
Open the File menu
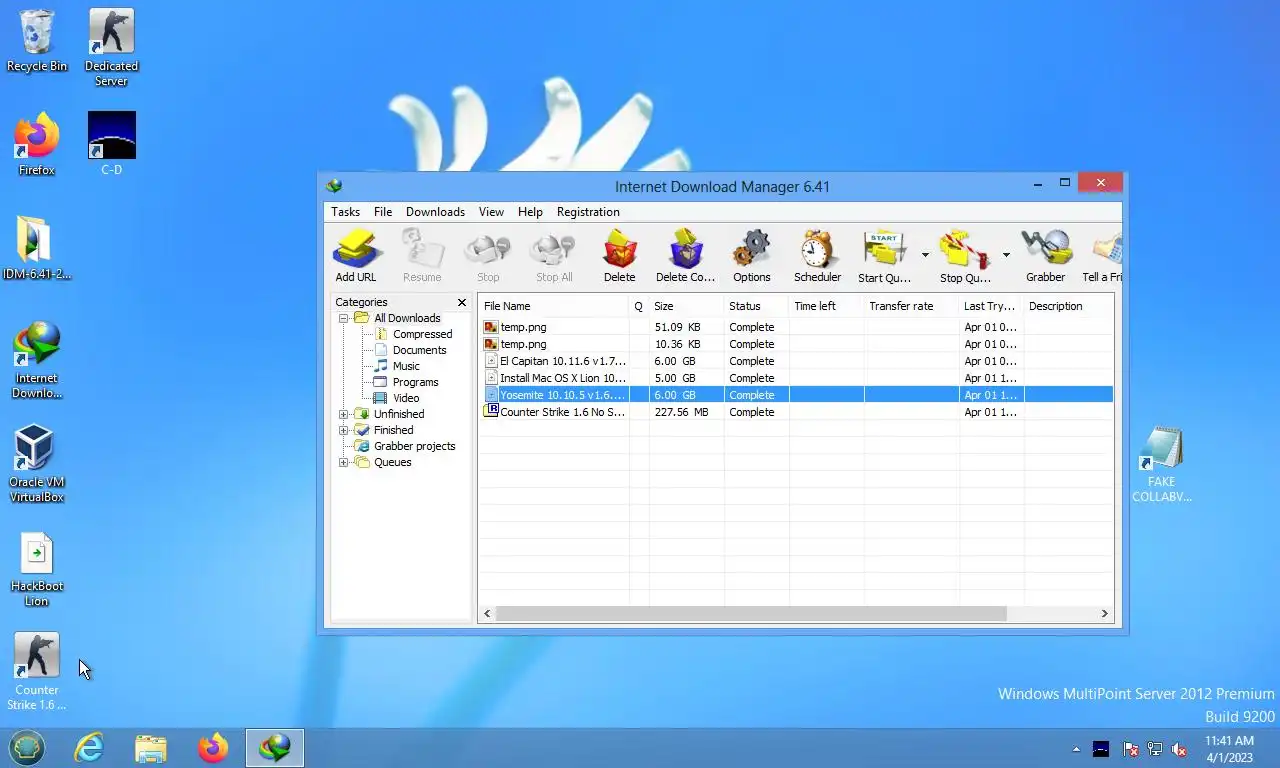(383, 212)
